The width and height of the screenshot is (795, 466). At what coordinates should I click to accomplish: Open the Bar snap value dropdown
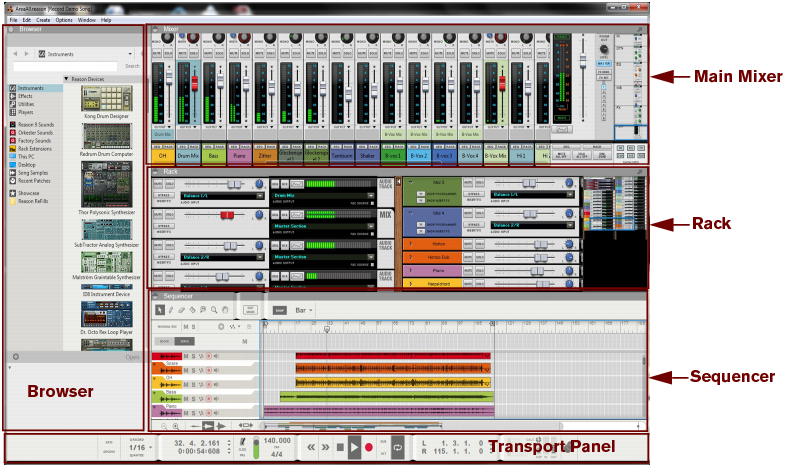click(x=303, y=311)
